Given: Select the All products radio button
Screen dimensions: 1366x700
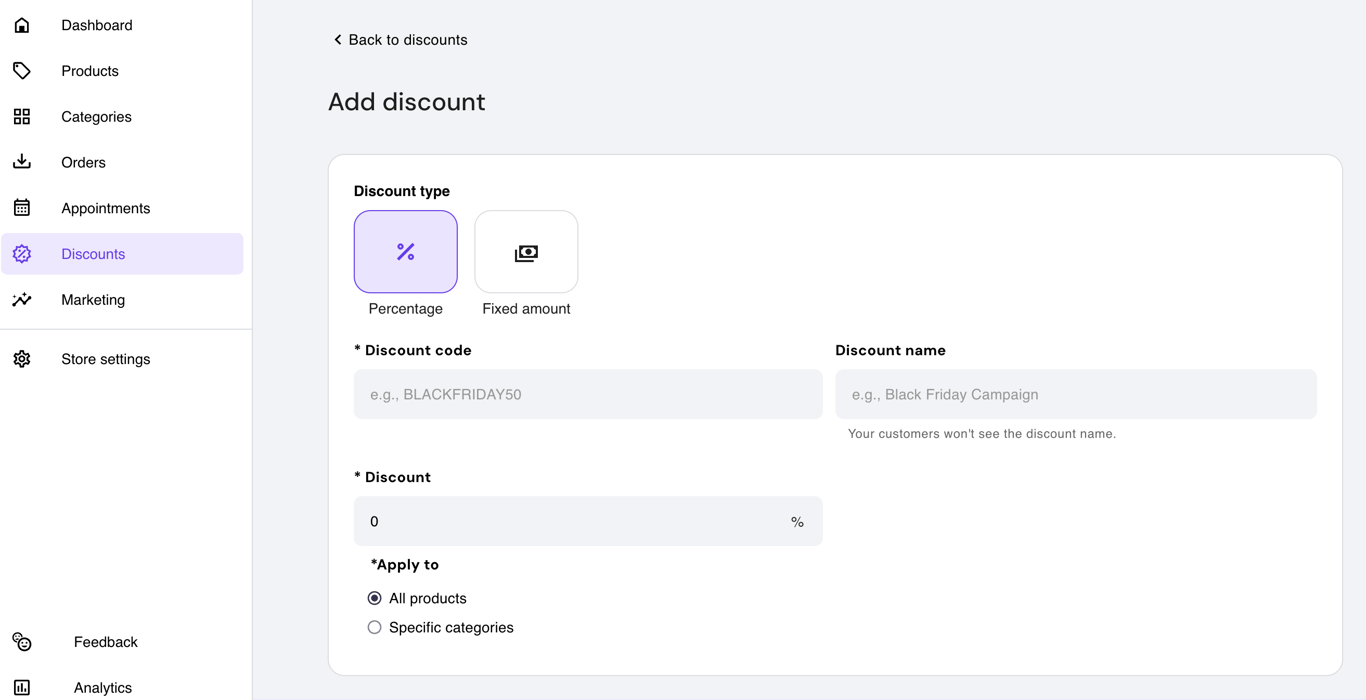Looking at the screenshot, I should tap(374, 597).
